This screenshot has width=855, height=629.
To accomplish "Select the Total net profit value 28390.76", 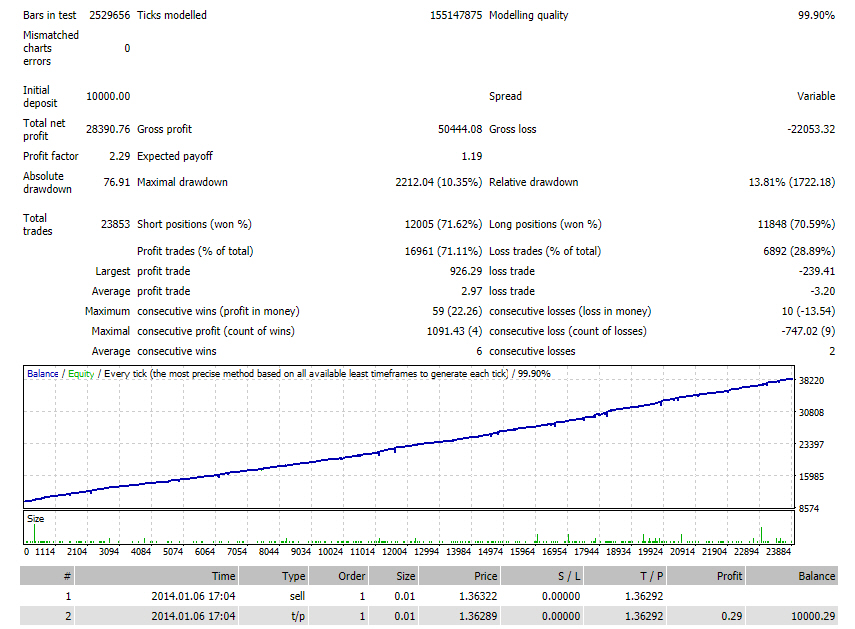I will click(x=108, y=129).
